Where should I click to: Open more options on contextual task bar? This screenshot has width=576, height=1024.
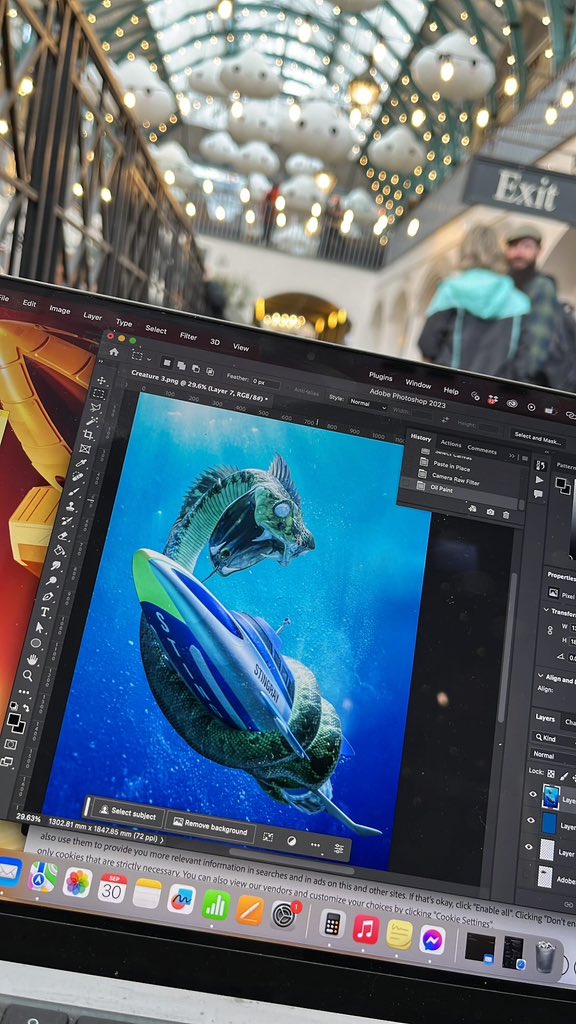[x=315, y=844]
